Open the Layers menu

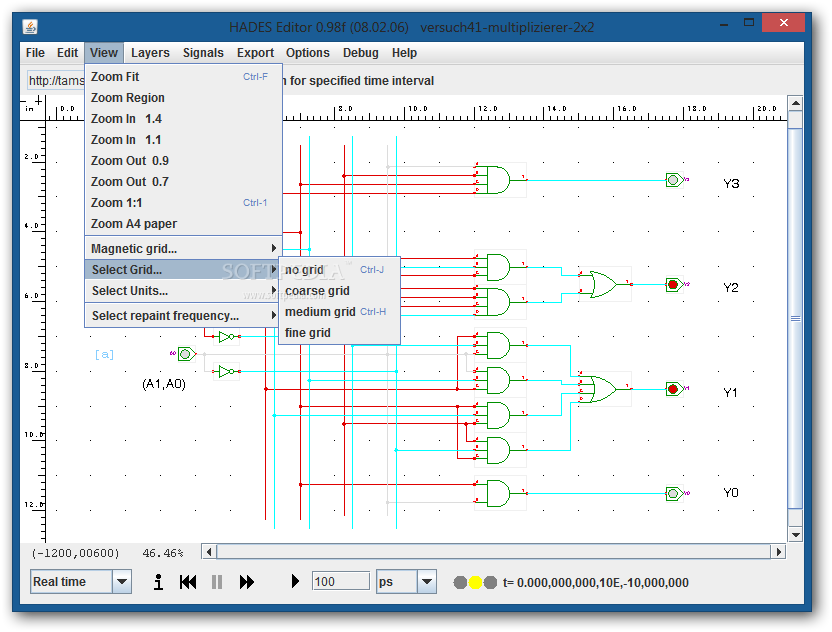click(150, 53)
